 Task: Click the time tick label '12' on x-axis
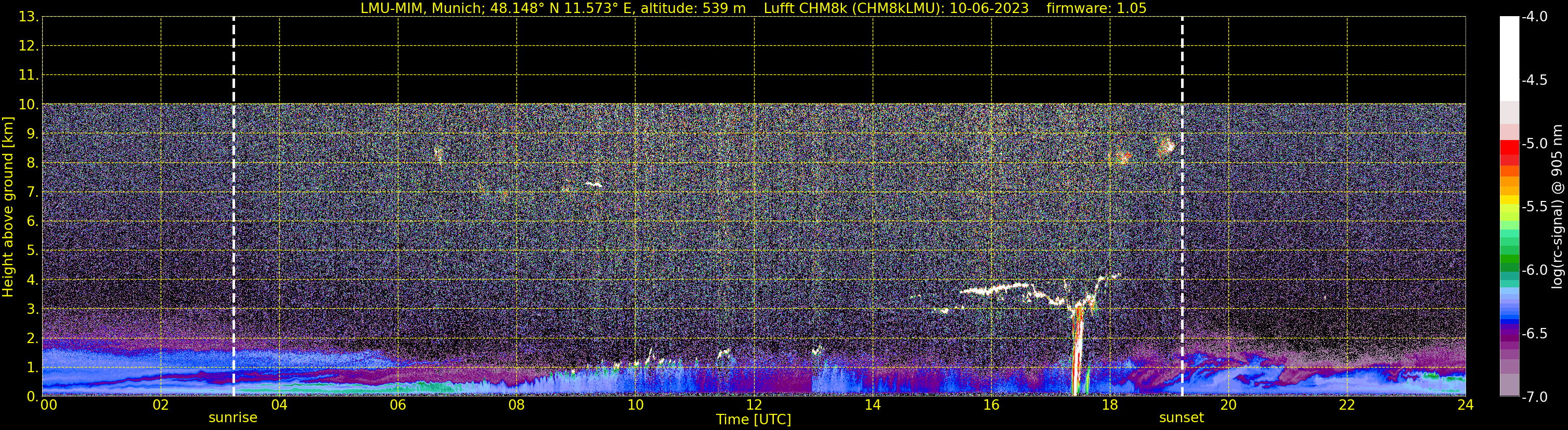click(754, 405)
